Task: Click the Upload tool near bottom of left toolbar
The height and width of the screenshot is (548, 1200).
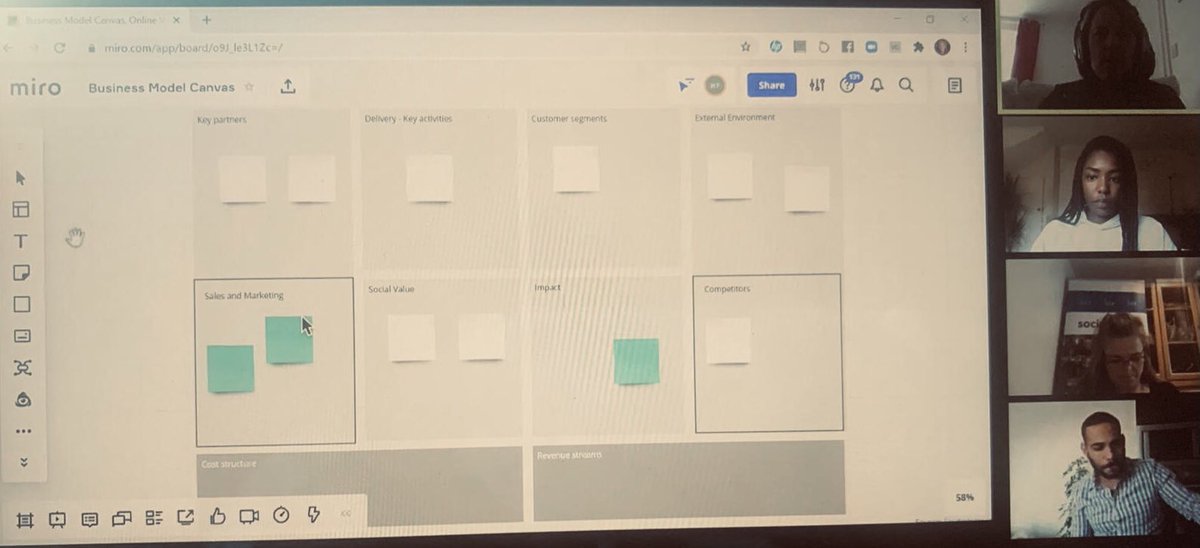Action: (x=23, y=399)
